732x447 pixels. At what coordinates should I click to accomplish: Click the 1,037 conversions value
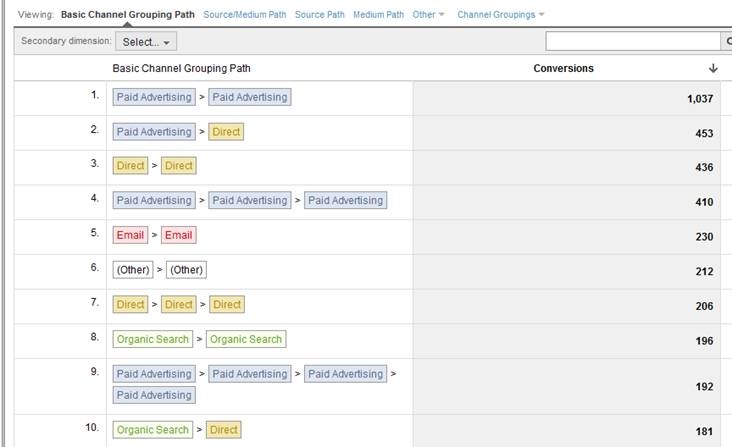click(697, 98)
